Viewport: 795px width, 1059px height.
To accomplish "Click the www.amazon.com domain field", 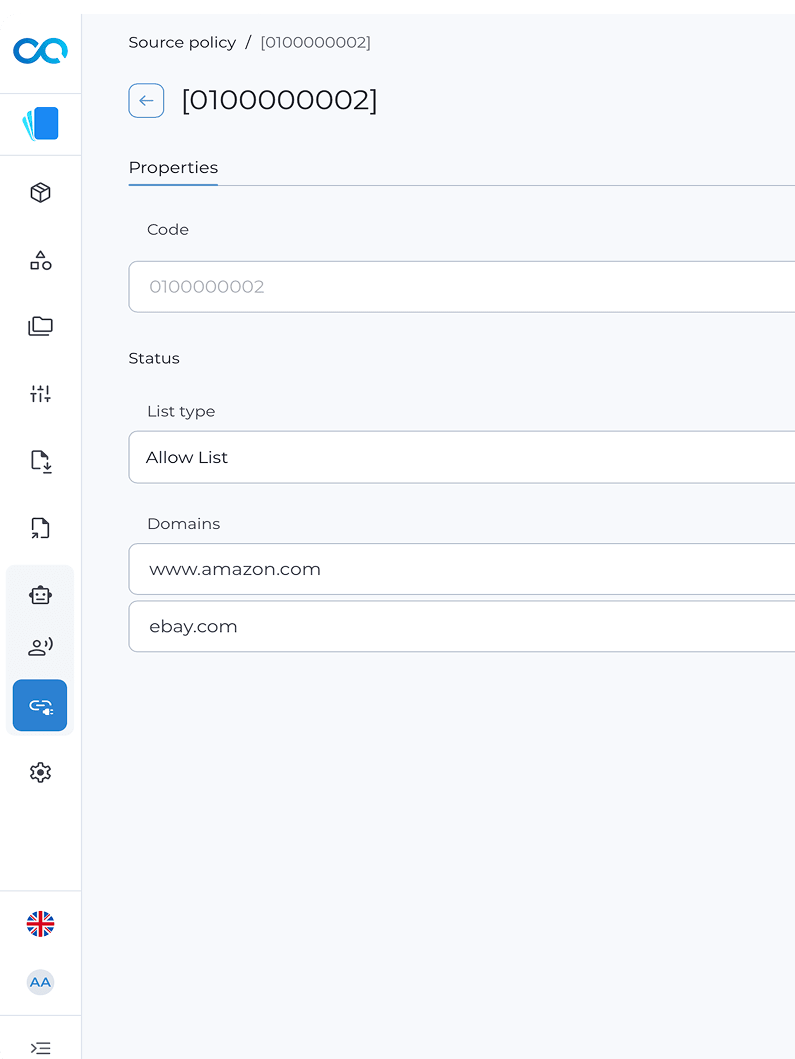I will (x=461, y=569).
